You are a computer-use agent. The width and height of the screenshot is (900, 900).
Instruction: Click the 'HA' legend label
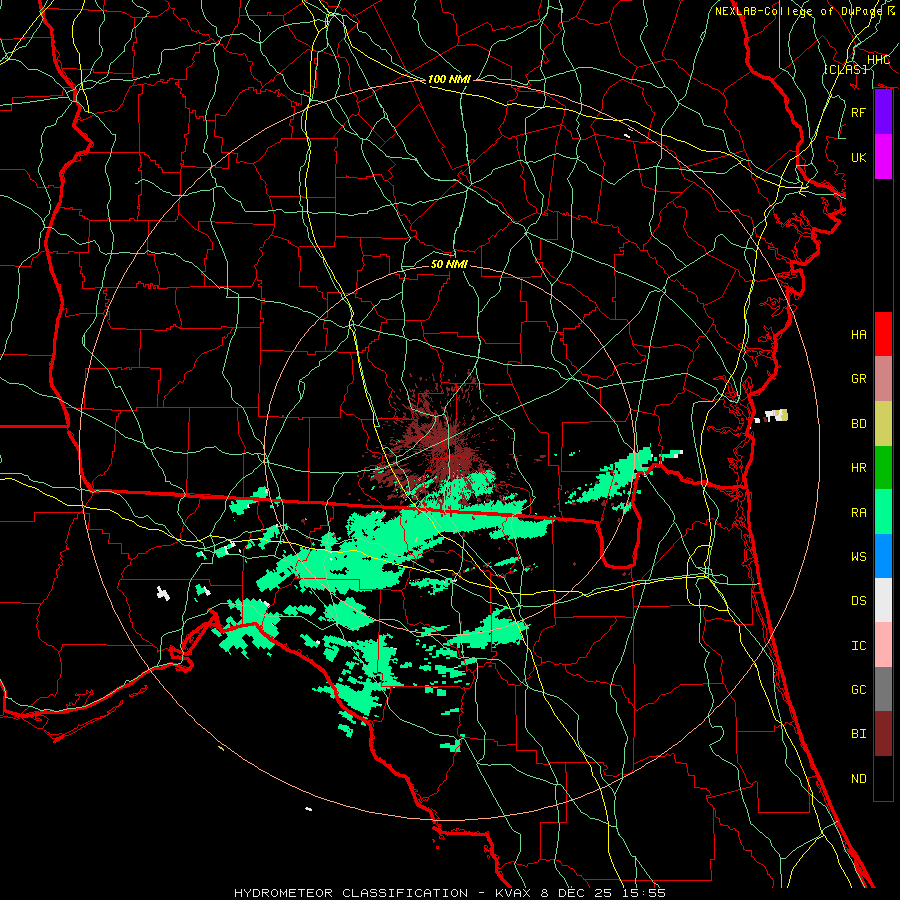click(858, 334)
